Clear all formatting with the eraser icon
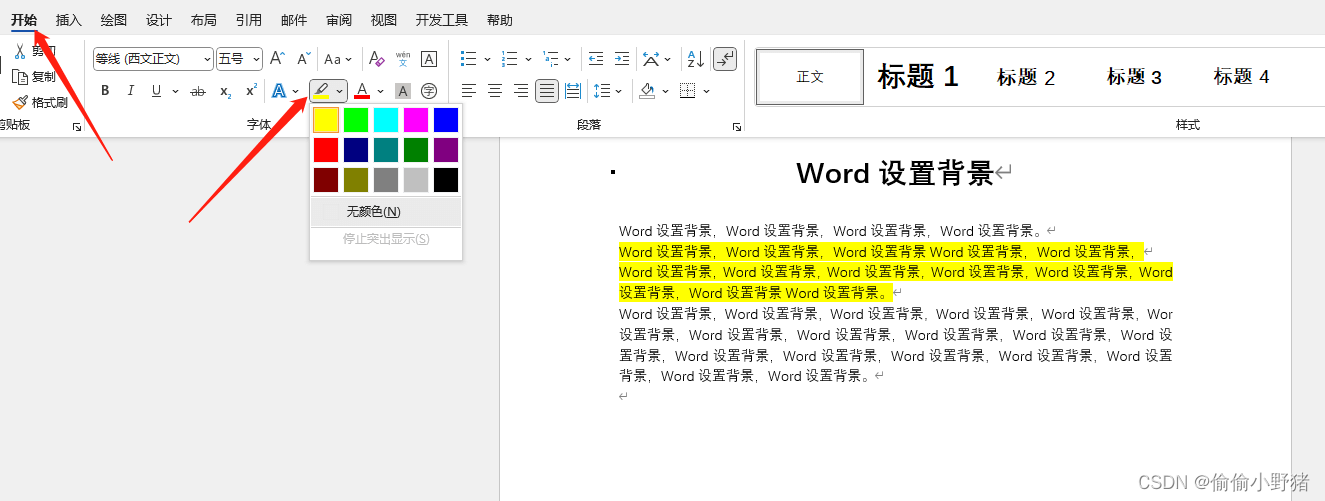This screenshot has height=501, width=1325. click(x=376, y=59)
